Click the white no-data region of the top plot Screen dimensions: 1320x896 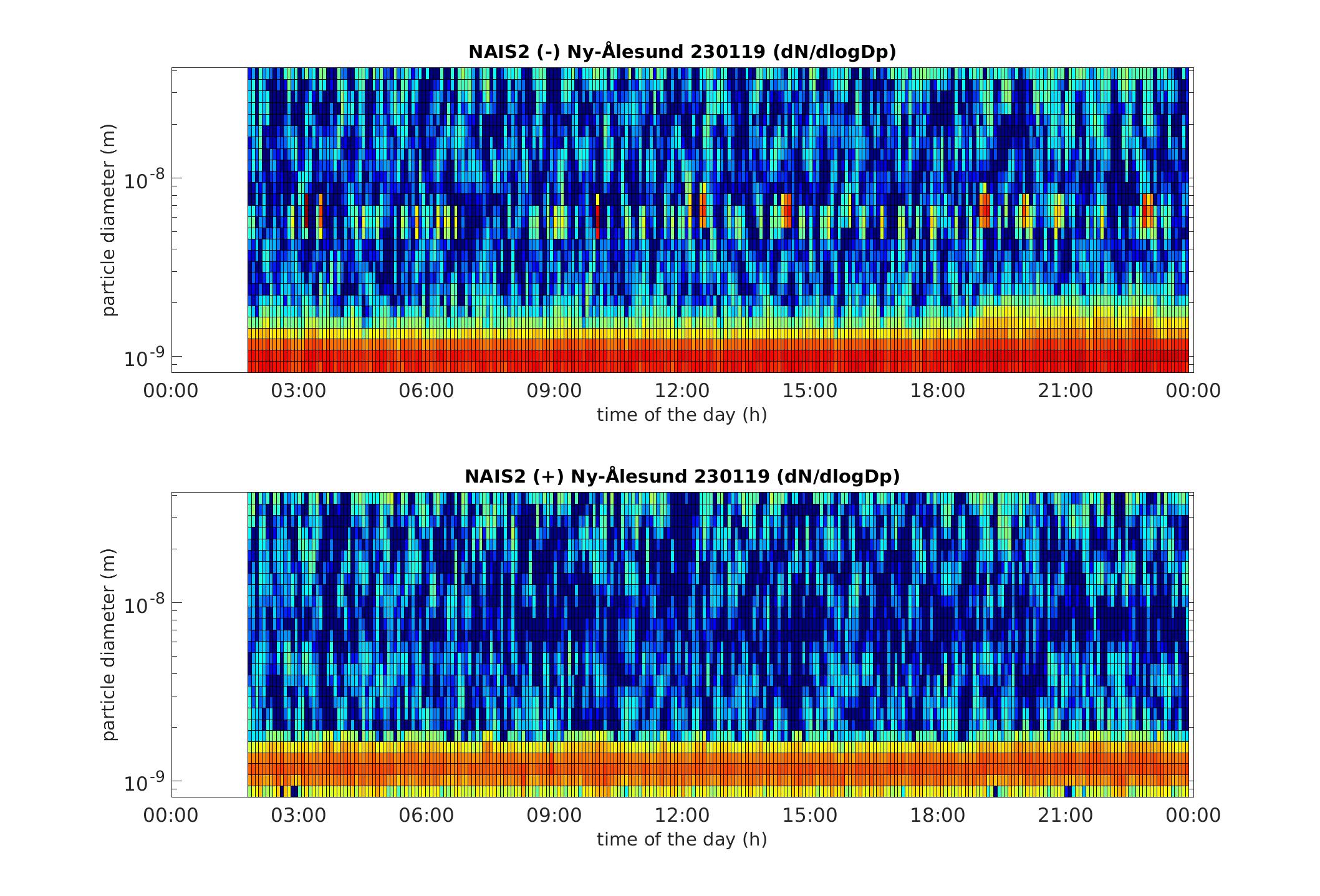point(210,220)
